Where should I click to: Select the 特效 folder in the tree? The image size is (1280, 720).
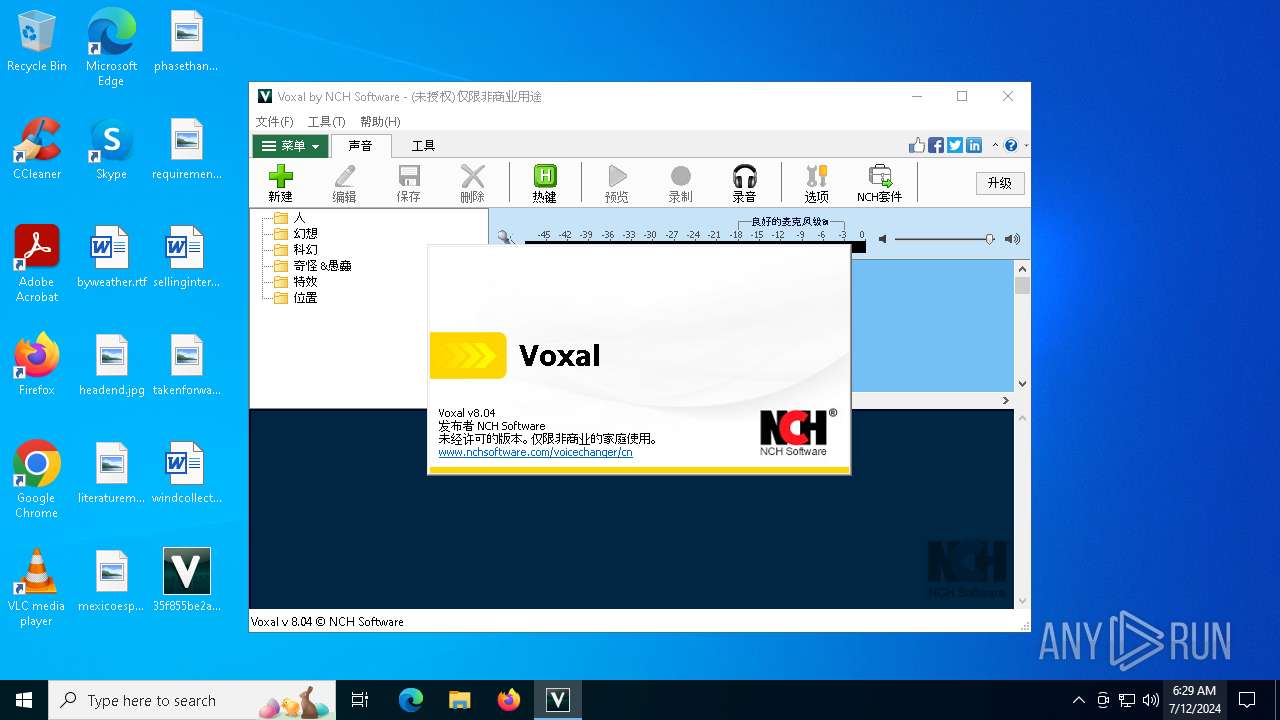click(296, 281)
